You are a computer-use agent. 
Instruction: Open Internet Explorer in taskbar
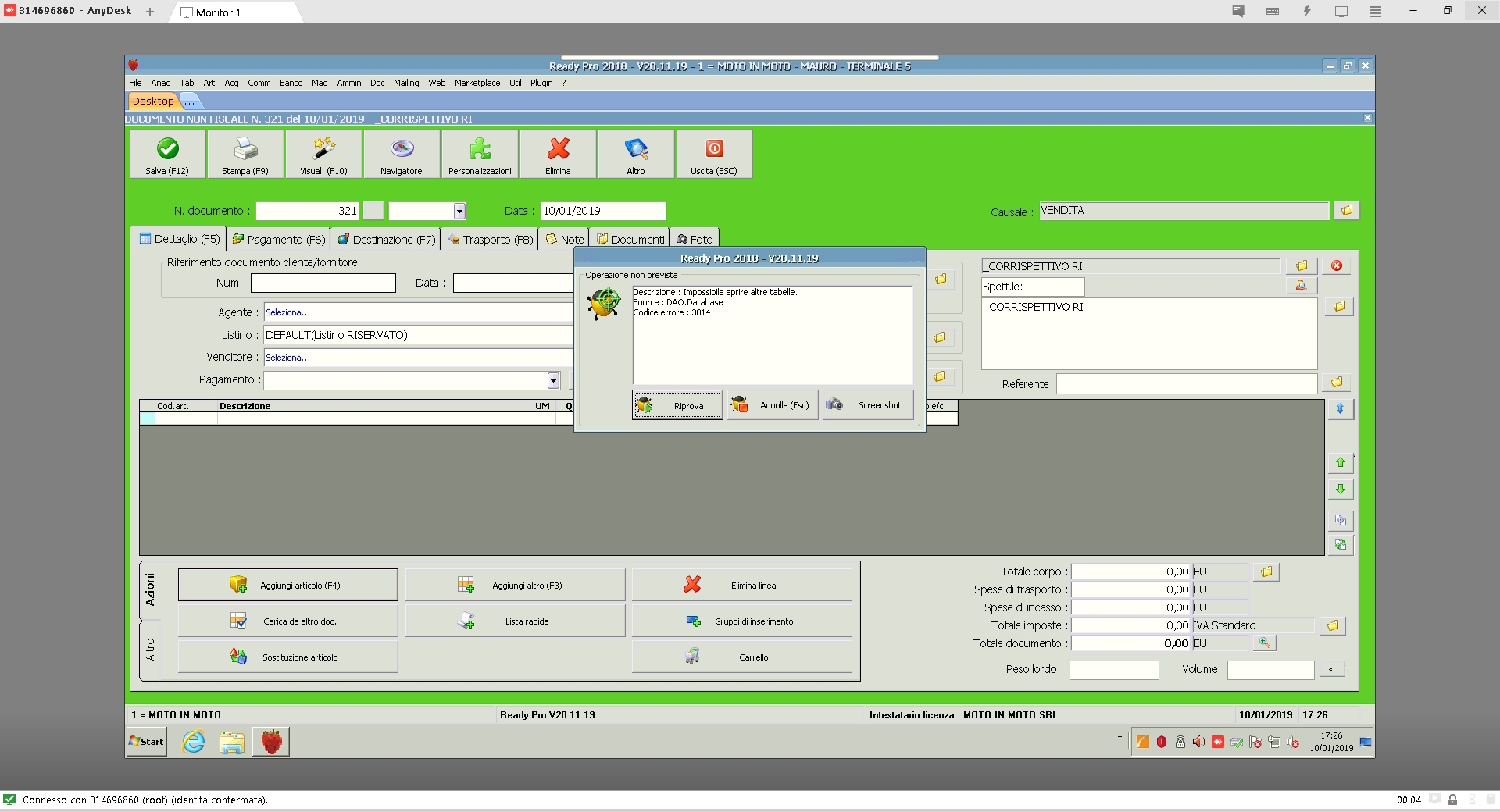coord(194,742)
